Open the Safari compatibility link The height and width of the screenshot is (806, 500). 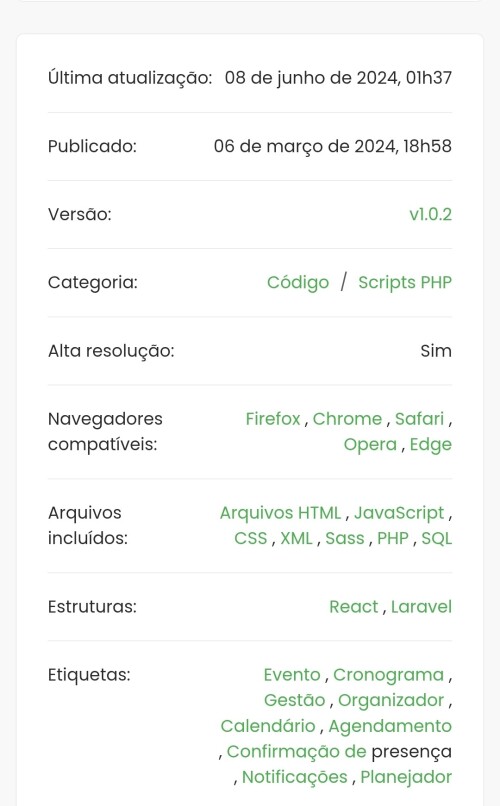(419, 419)
